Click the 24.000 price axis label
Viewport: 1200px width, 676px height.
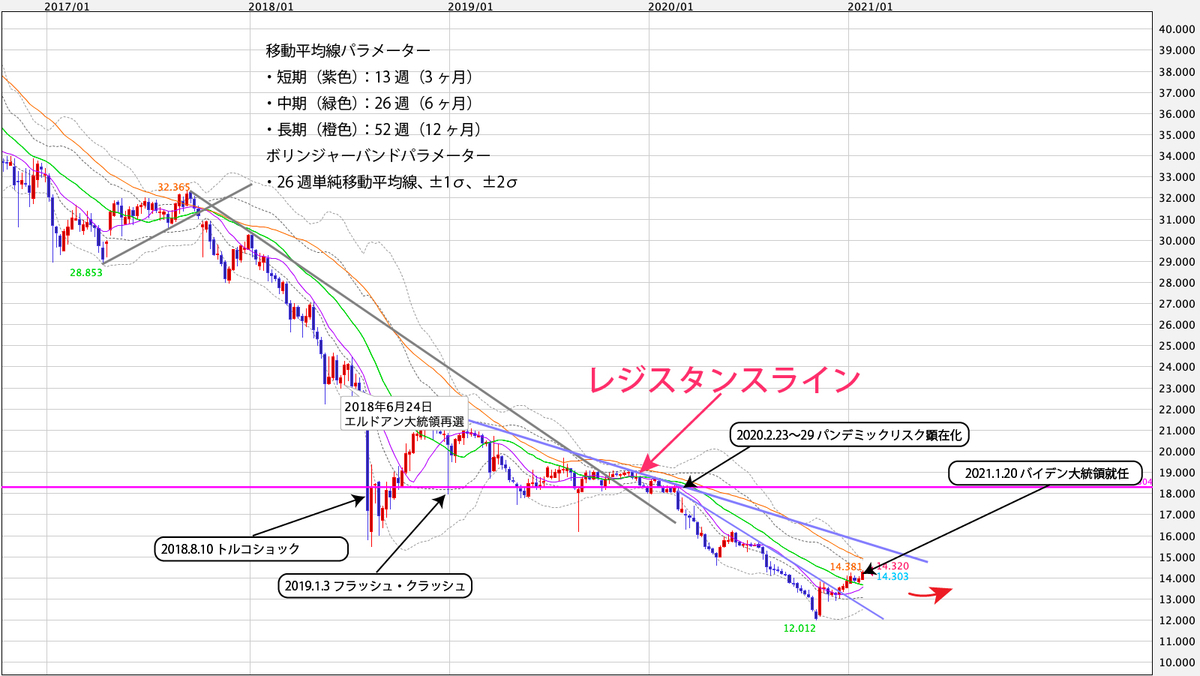[1177, 367]
